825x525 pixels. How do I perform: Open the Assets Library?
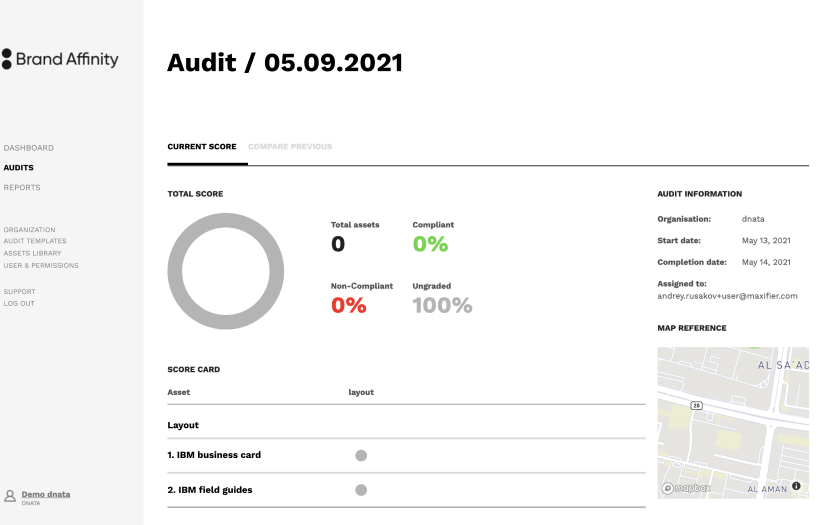33,253
